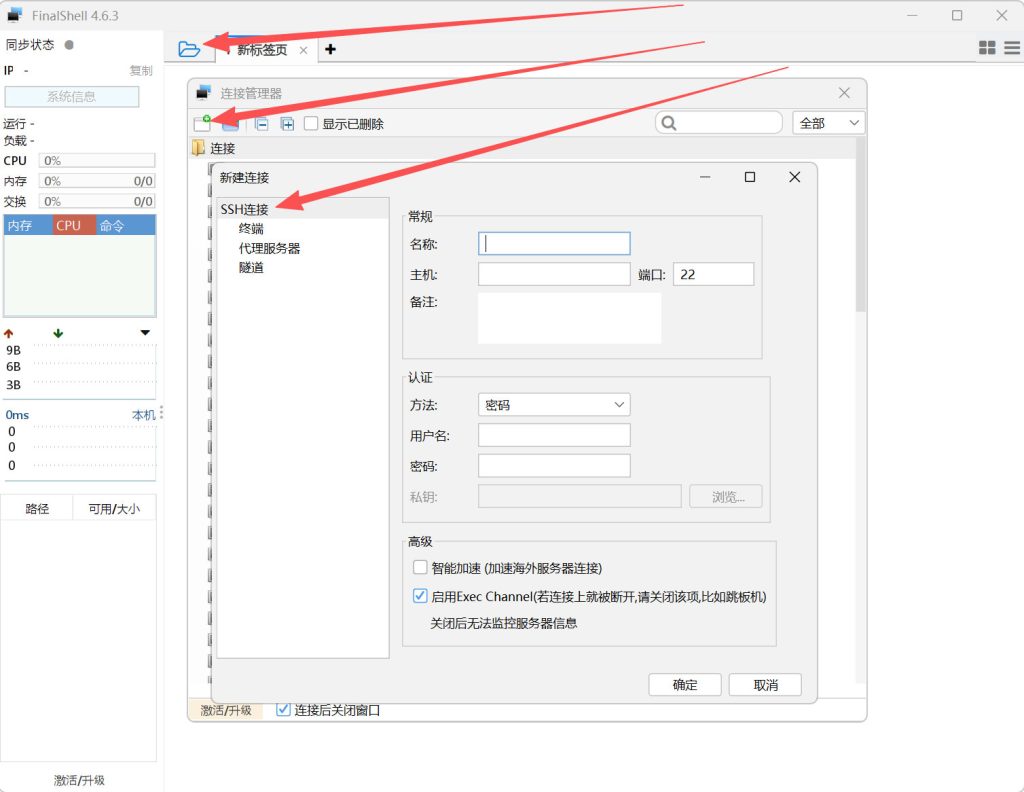Image resolution: width=1024 pixels, height=792 pixels.
Task: Click the 主机 host input field
Action: 554,274
